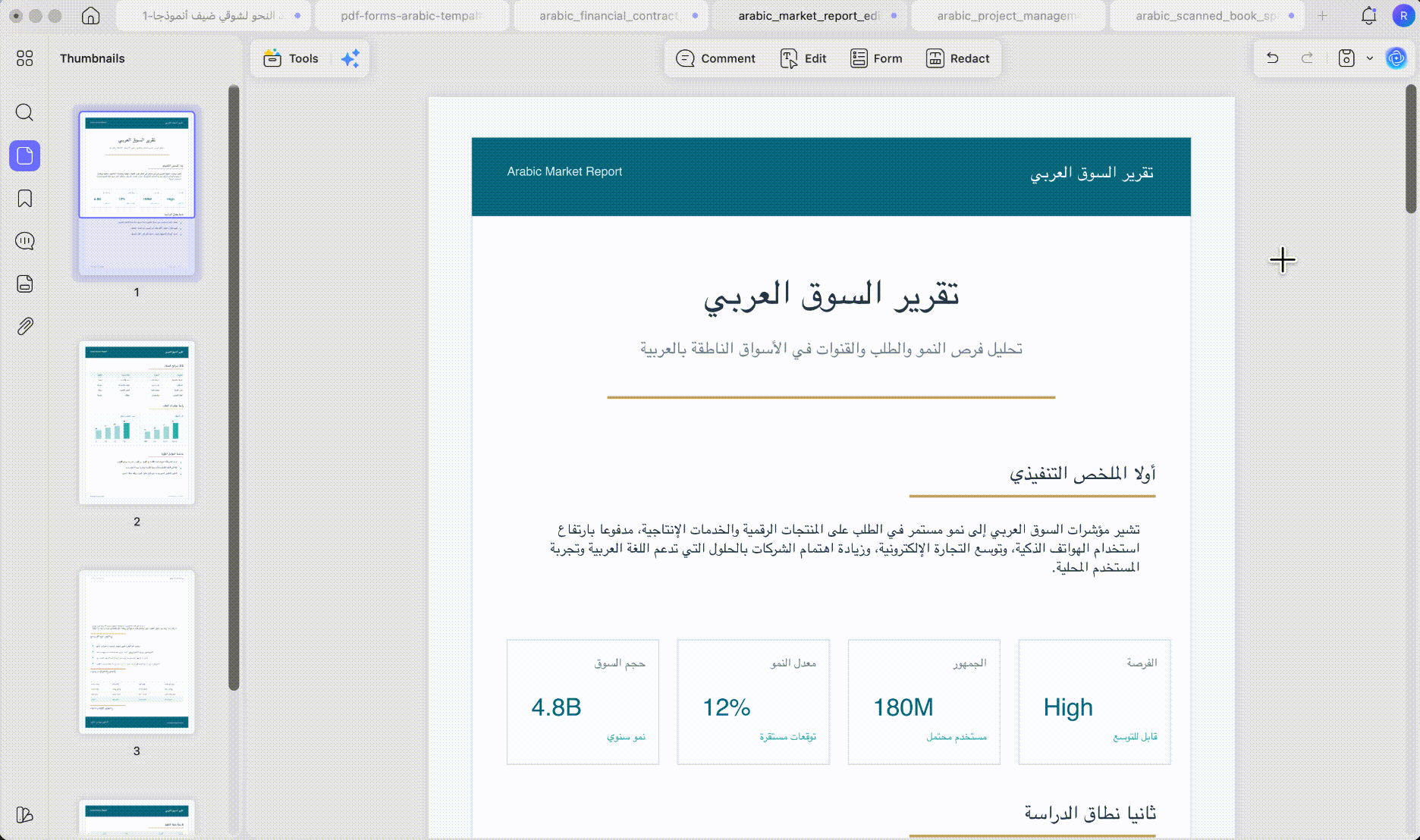Select the partially visible page 4 thumbnail
The image size is (1420, 840).
coord(137,817)
